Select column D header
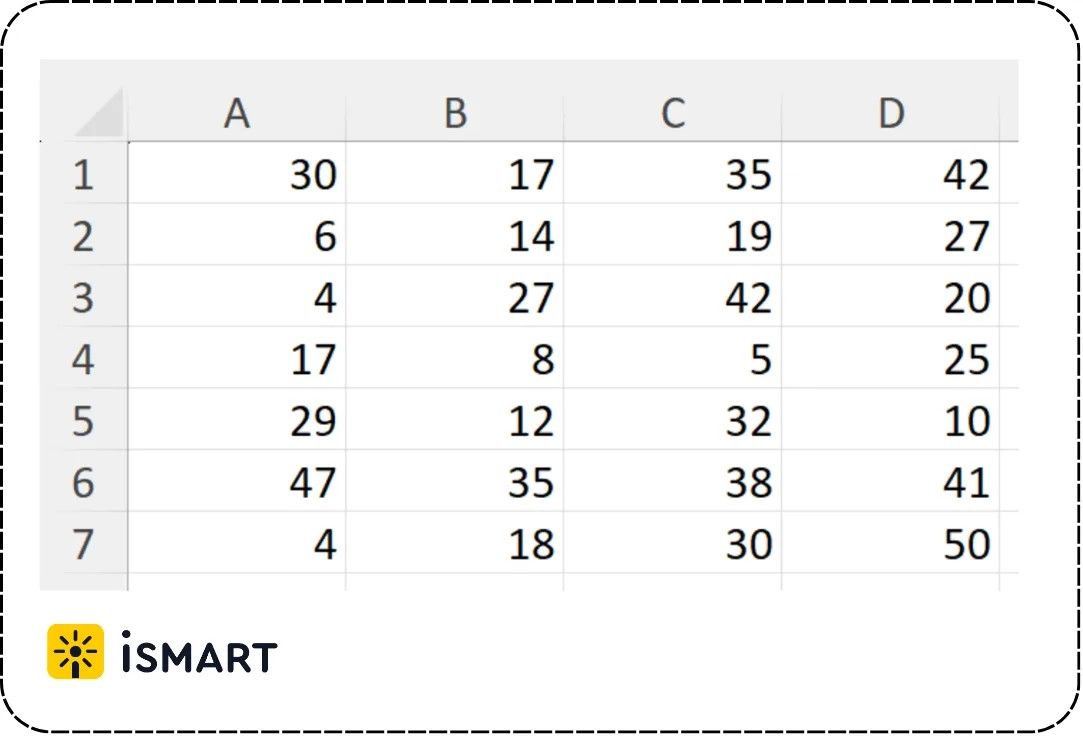 click(890, 113)
